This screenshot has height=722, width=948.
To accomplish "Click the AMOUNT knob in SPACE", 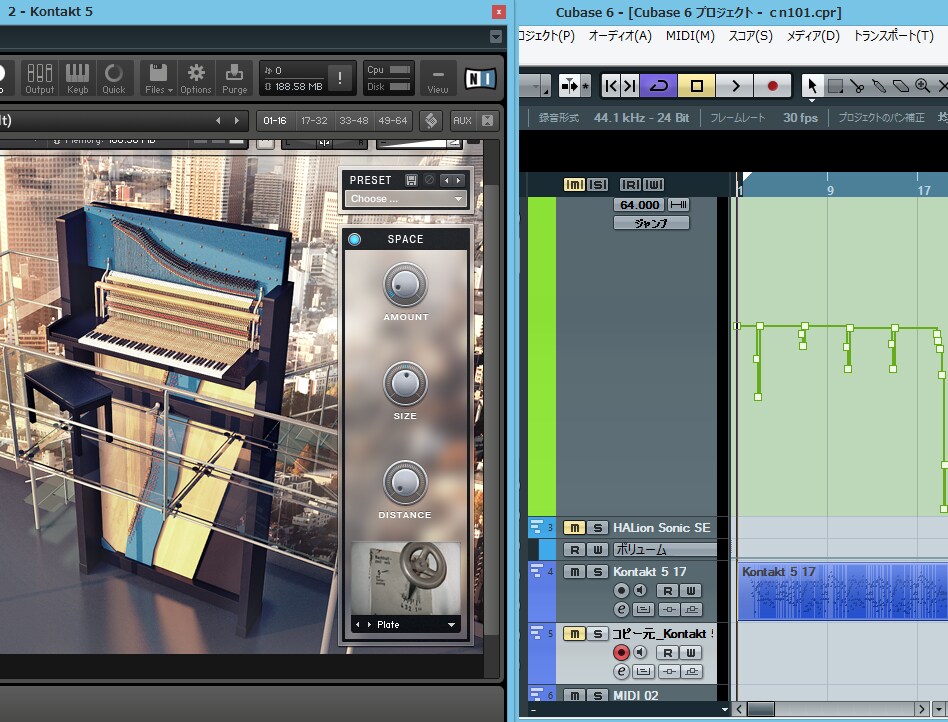I will coord(405,284).
